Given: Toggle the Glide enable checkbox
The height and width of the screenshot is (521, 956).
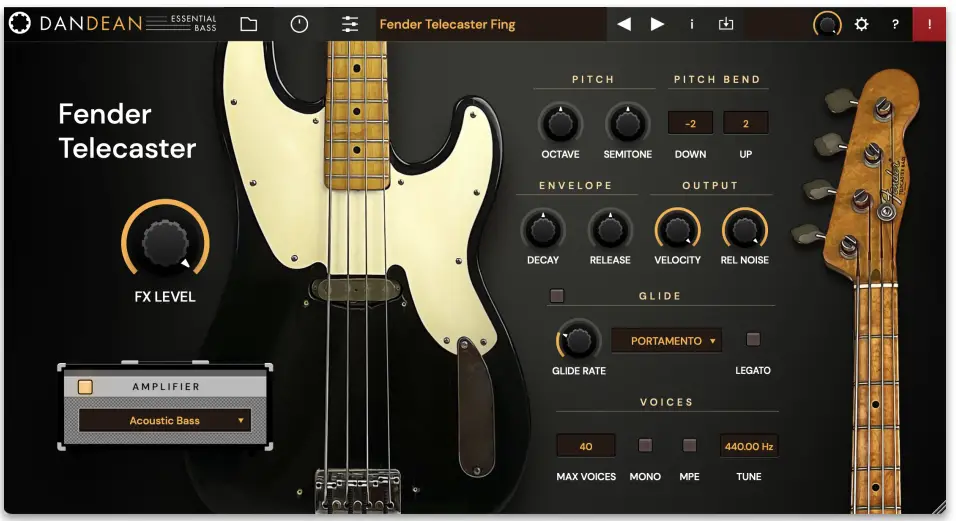Looking at the screenshot, I should (x=557, y=296).
